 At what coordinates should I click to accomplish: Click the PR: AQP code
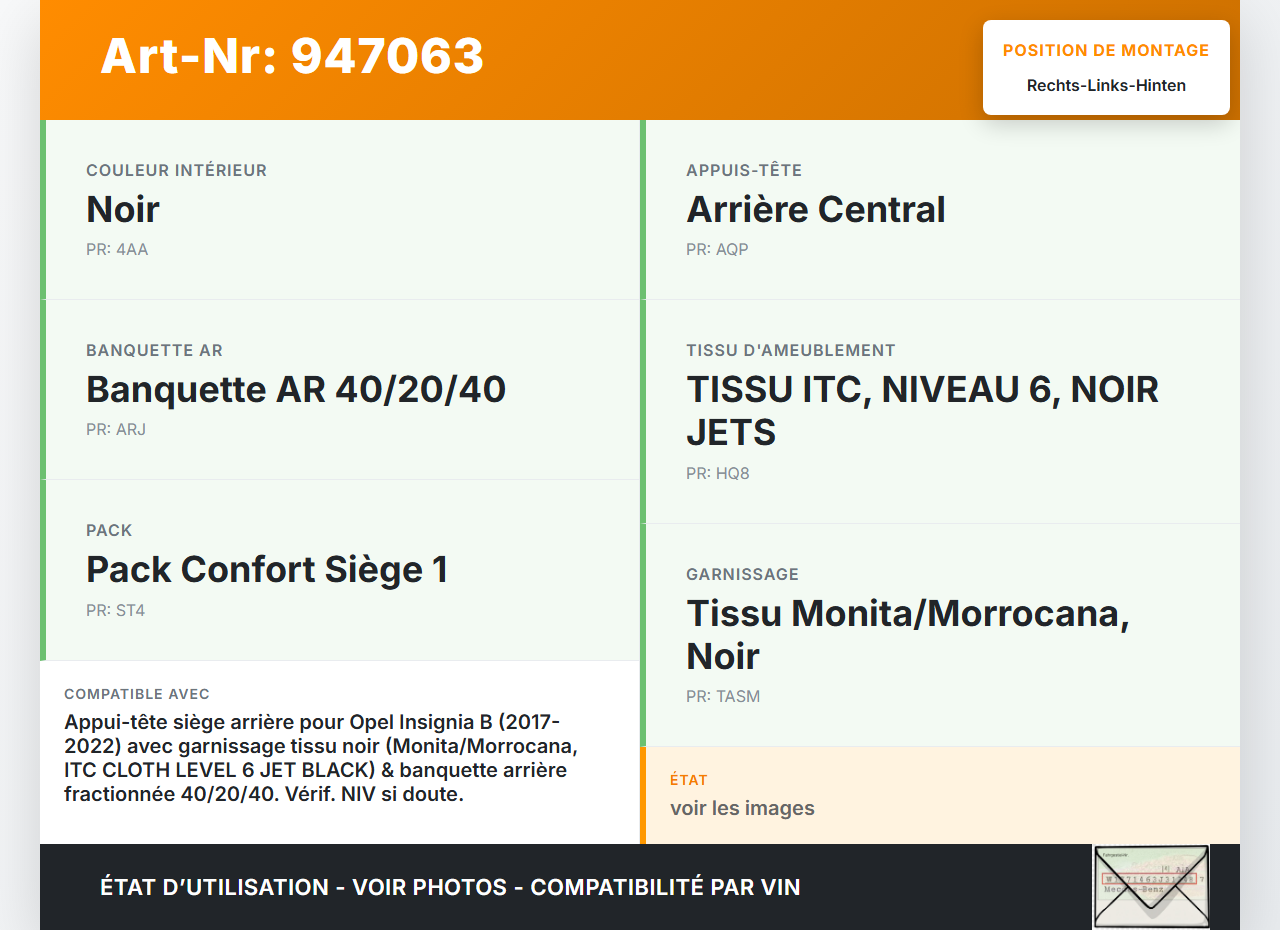[x=717, y=250]
